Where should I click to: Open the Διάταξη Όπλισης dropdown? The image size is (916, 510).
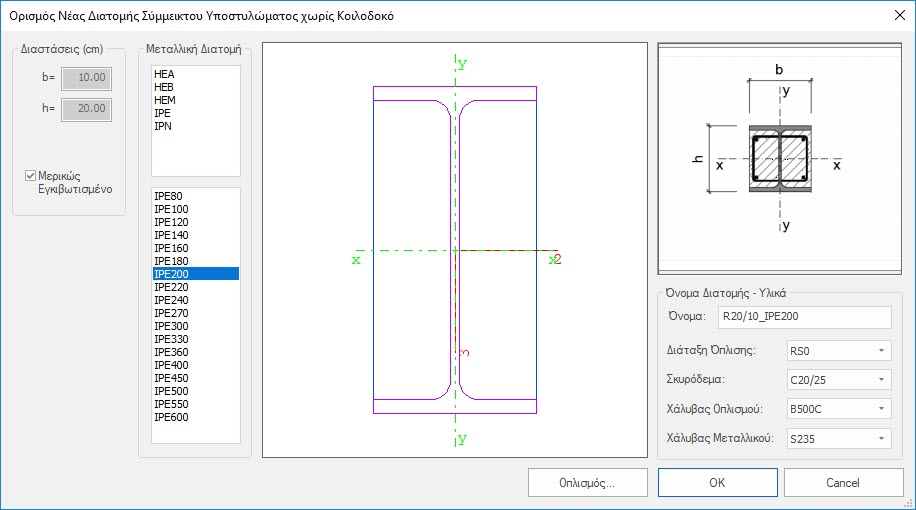pyautogui.click(x=838, y=350)
